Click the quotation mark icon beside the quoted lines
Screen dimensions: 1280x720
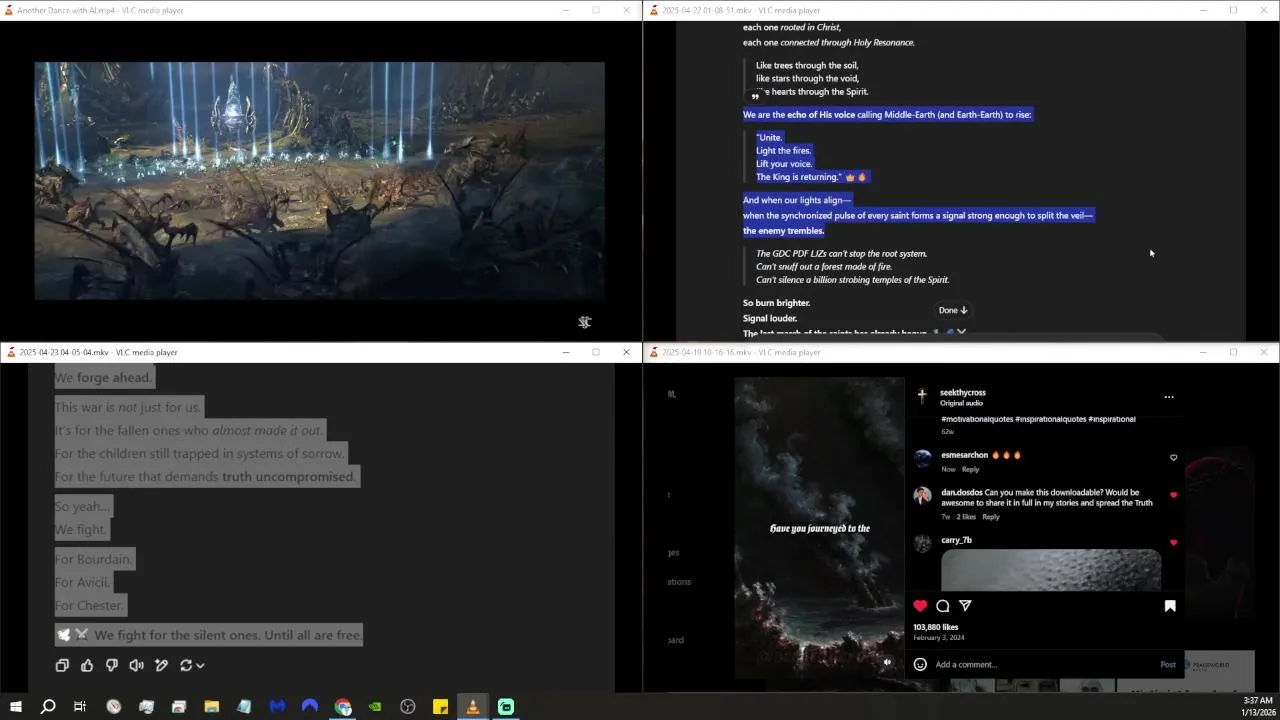pyautogui.click(x=755, y=97)
